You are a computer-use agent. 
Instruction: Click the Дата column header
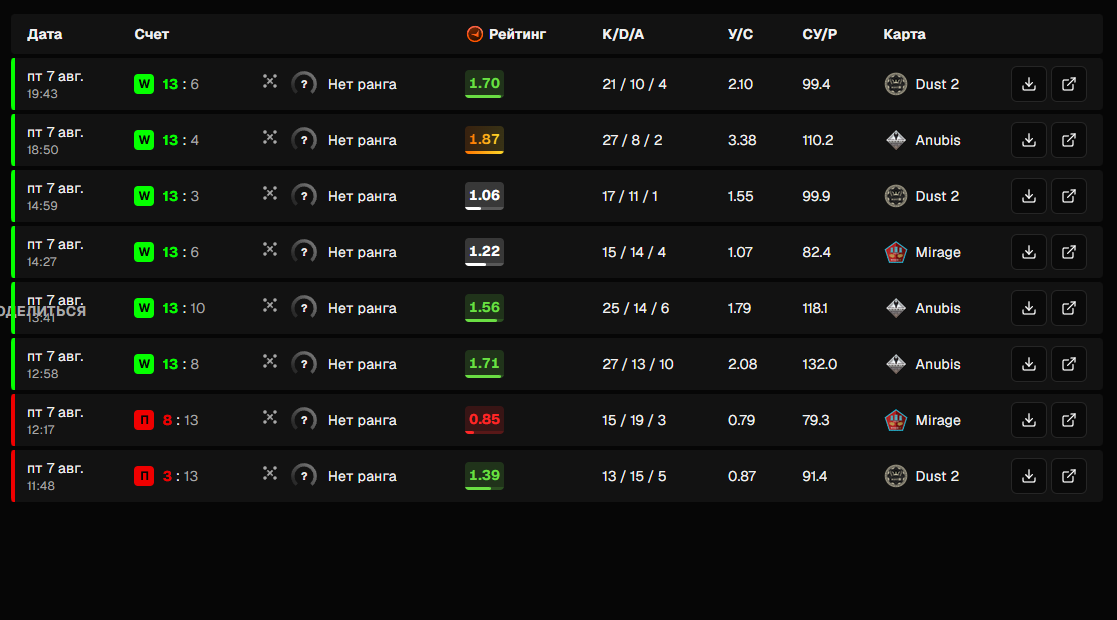pyautogui.click(x=44, y=34)
